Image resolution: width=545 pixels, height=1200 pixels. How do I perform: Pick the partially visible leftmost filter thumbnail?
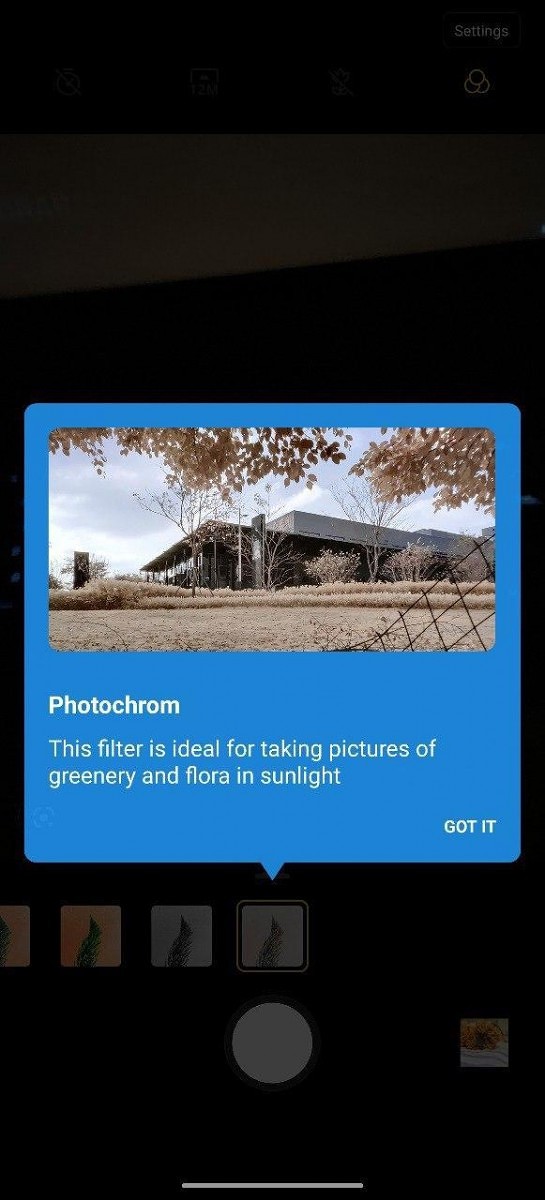coord(14,936)
